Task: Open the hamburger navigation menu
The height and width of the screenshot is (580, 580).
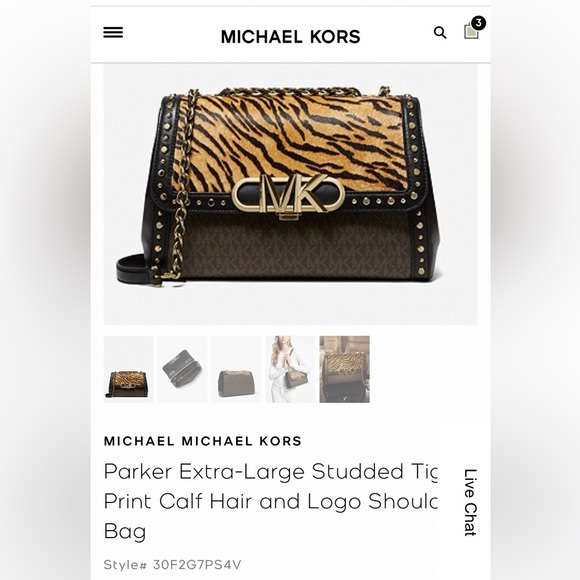Action: pos(113,33)
